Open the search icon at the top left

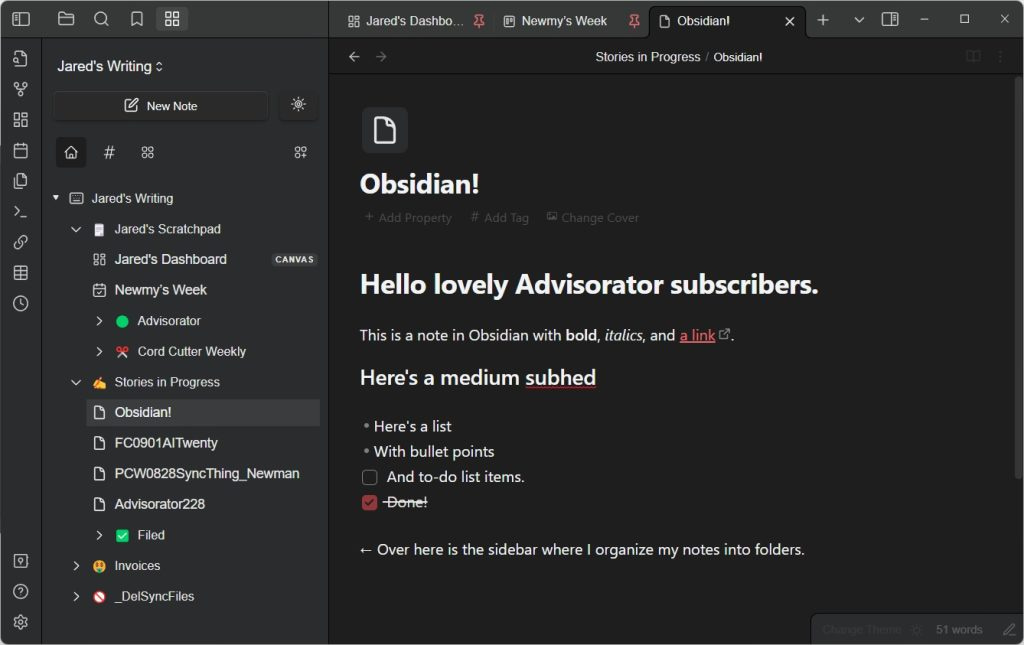pos(101,18)
